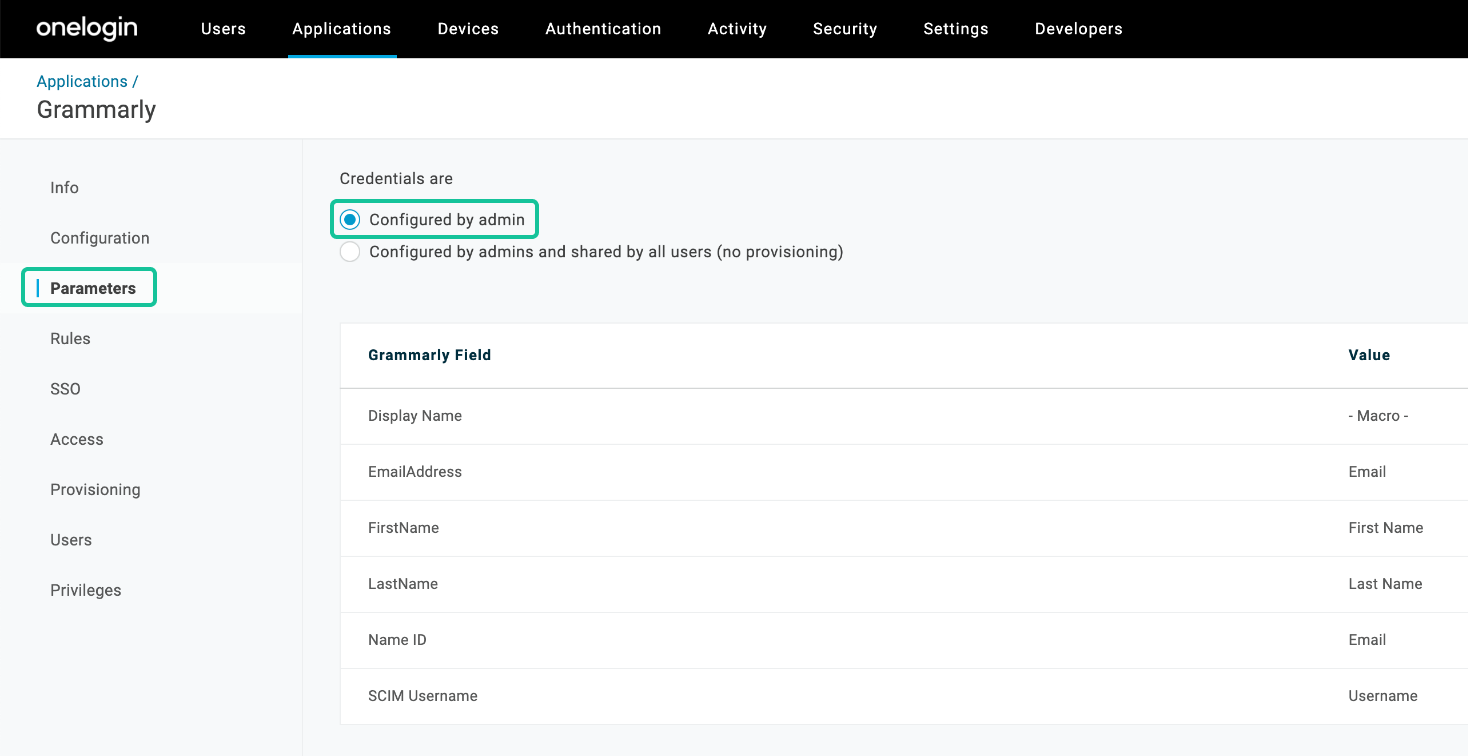The height and width of the screenshot is (756, 1468).
Task: Open the Info sidebar tab
Action: click(64, 188)
